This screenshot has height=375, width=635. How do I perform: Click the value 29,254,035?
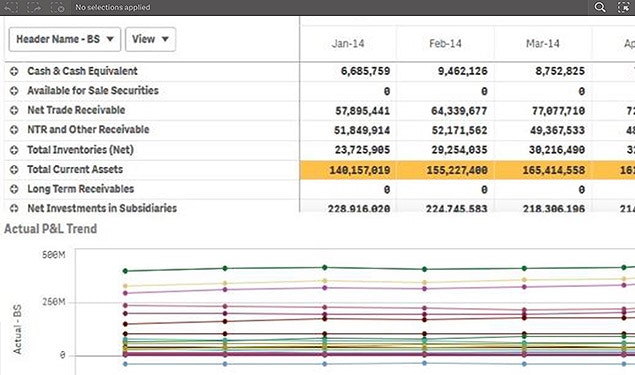[459, 150]
